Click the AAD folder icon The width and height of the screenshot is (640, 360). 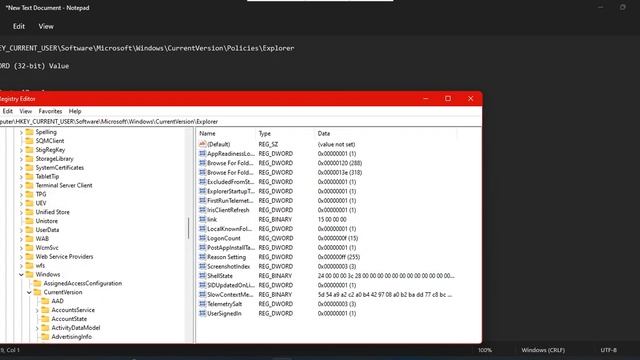[x=45, y=301]
